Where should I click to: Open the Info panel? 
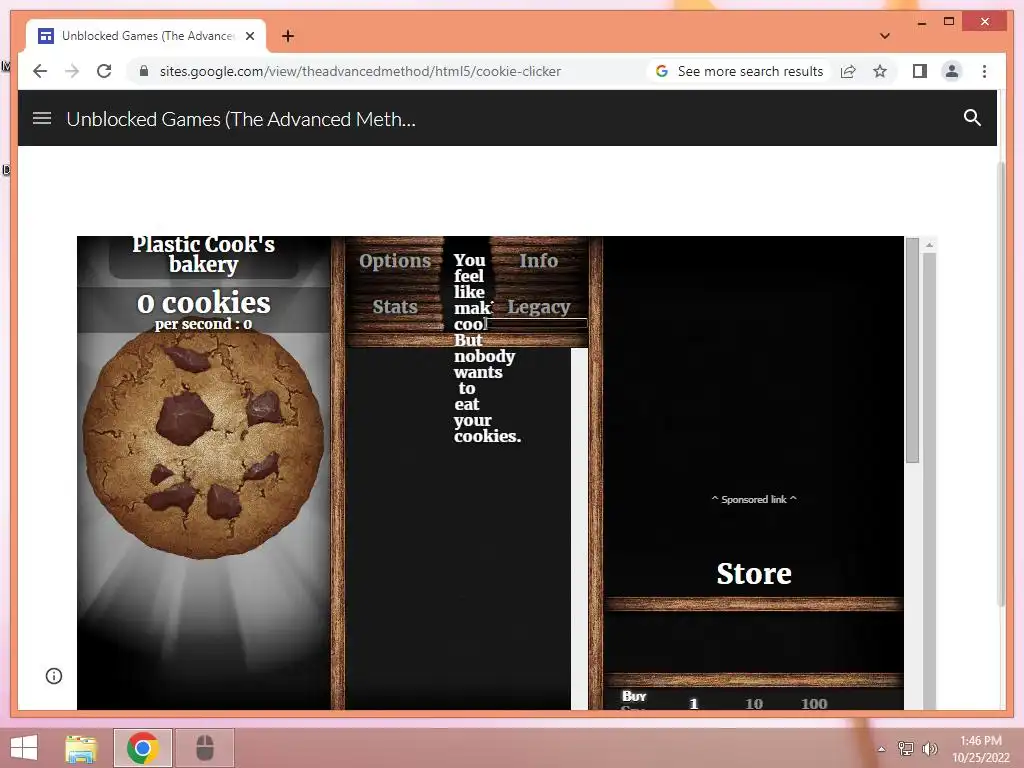point(539,261)
